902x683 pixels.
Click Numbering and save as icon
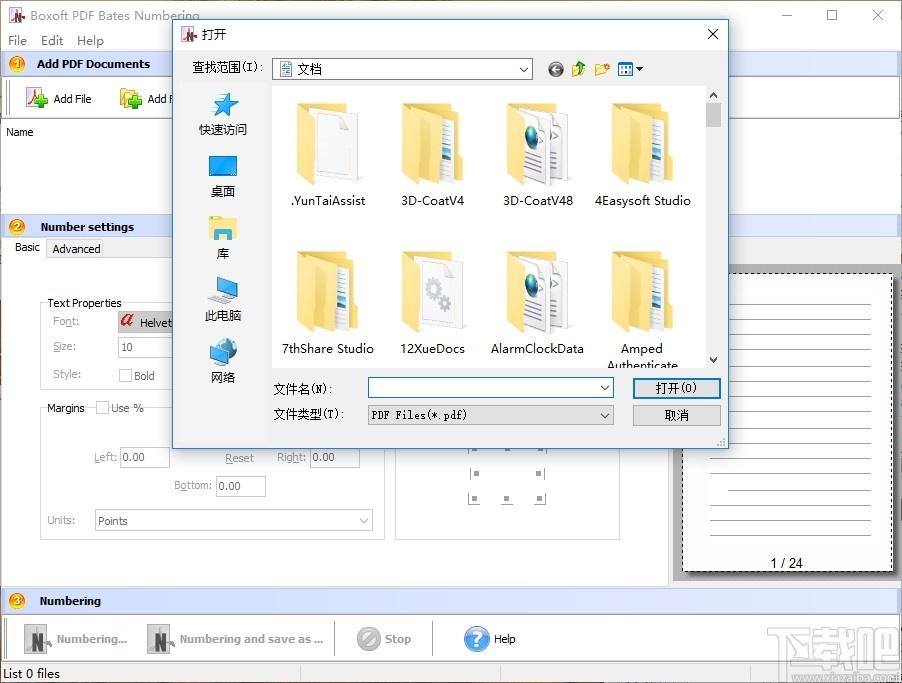click(159, 639)
